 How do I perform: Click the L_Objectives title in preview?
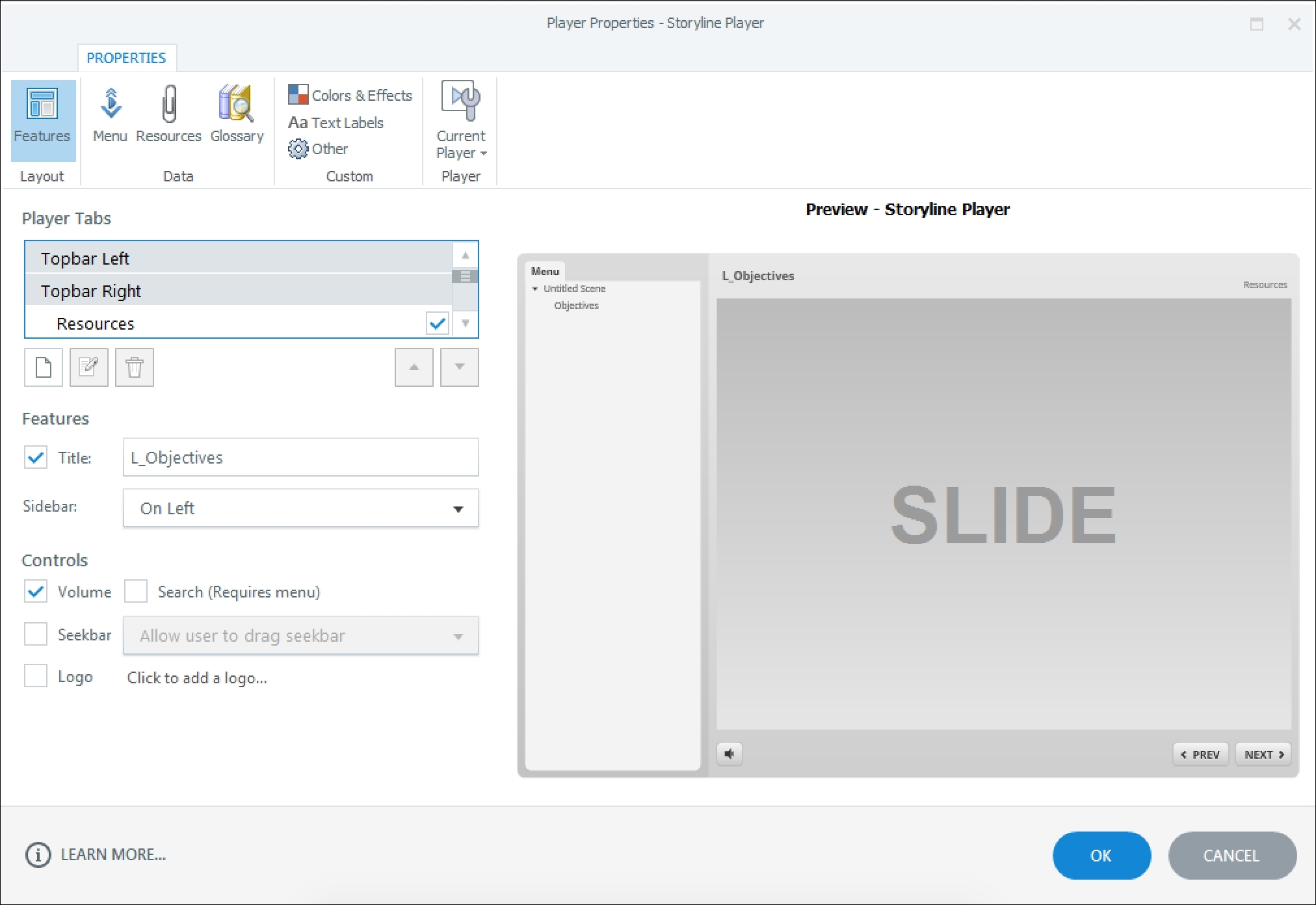(758, 276)
